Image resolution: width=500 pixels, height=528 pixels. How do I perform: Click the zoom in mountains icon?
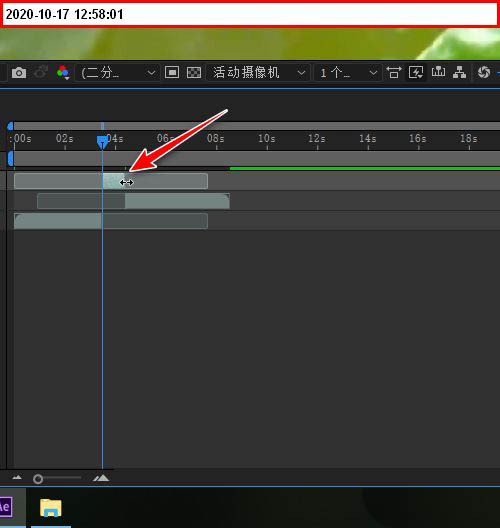click(x=101, y=478)
